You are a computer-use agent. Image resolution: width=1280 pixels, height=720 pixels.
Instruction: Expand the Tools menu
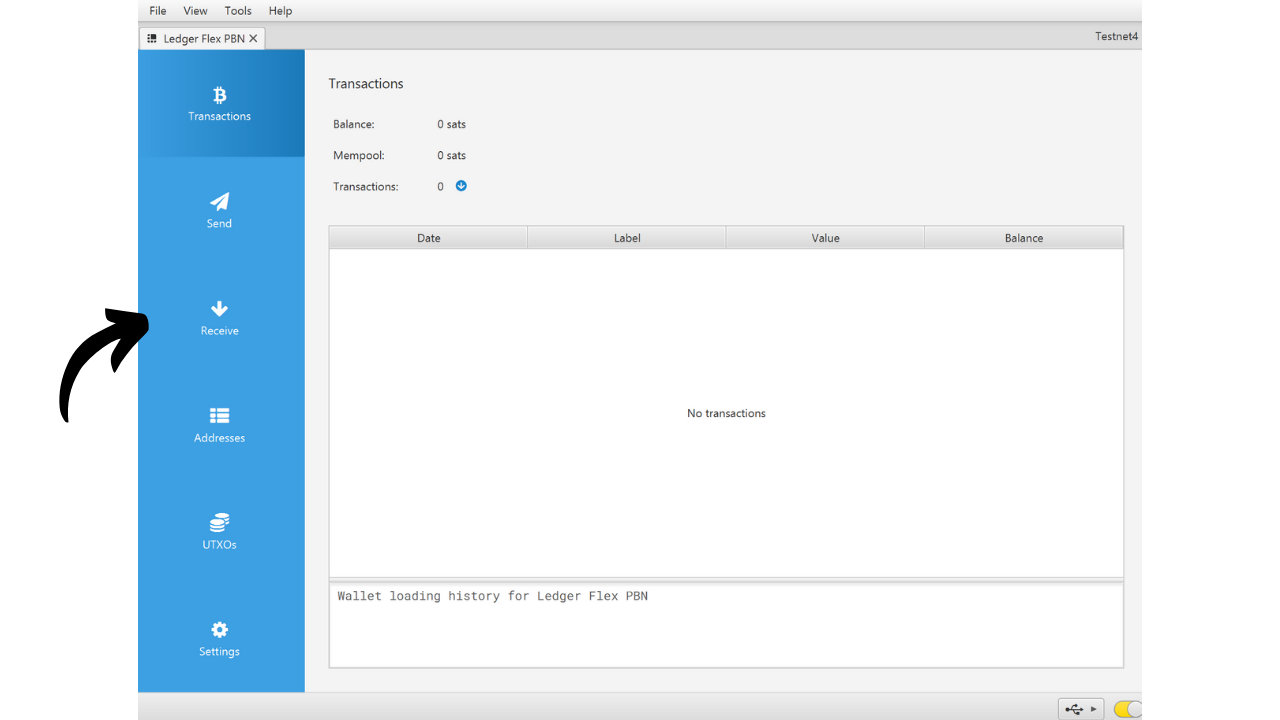pyautogui.click(x=238, y=11)
